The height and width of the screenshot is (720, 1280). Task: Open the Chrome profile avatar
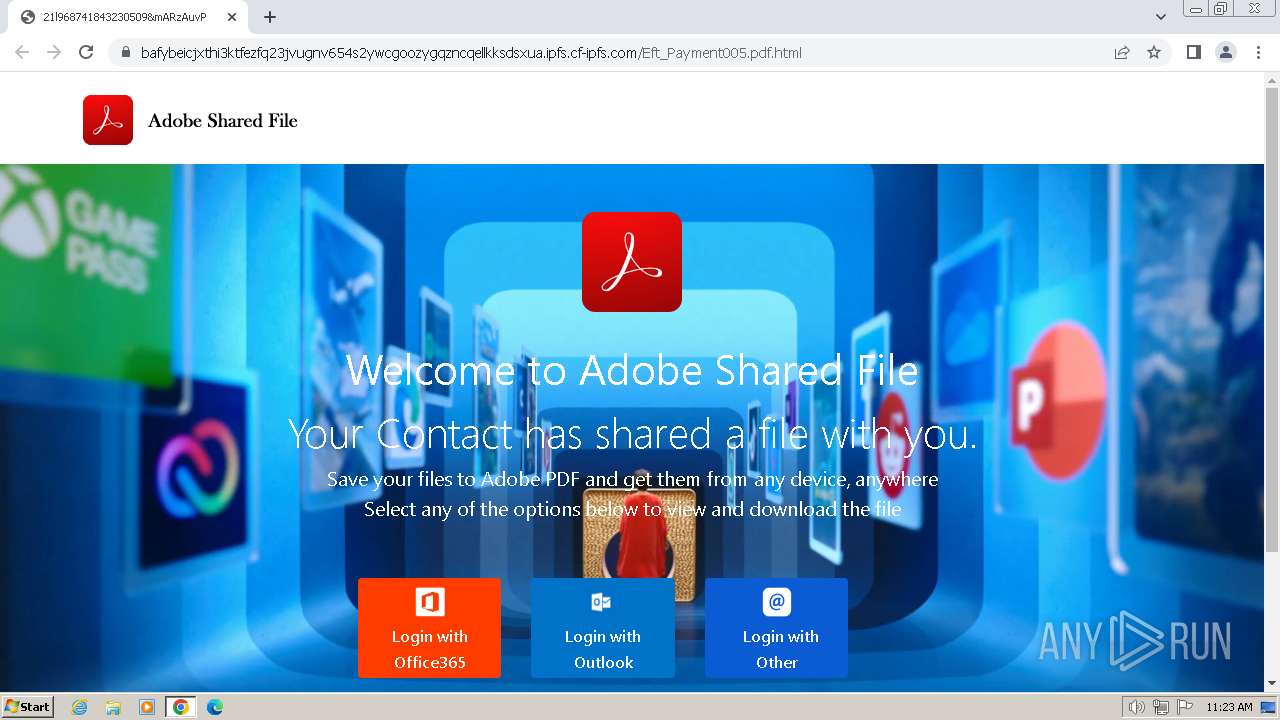click(x=1225, y=53)
